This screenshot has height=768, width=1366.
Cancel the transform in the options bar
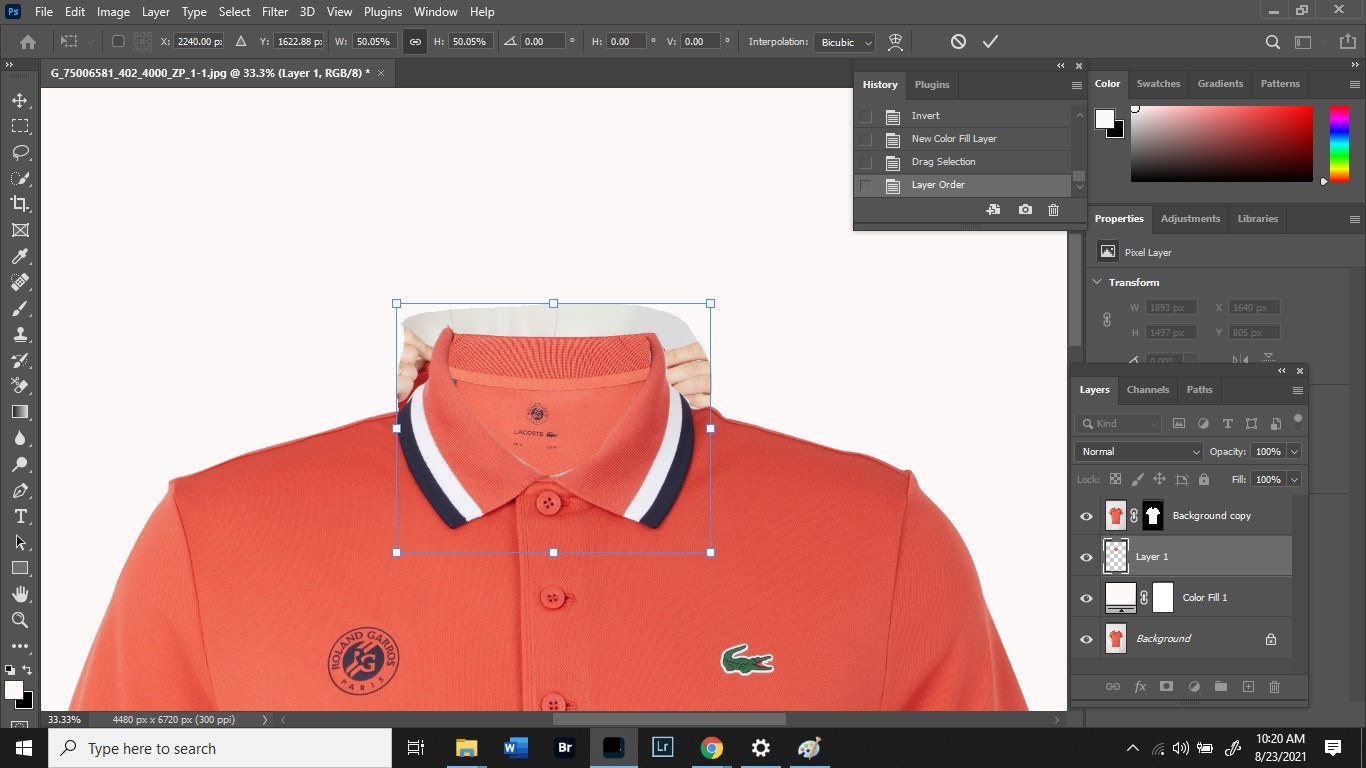[958, 42]
